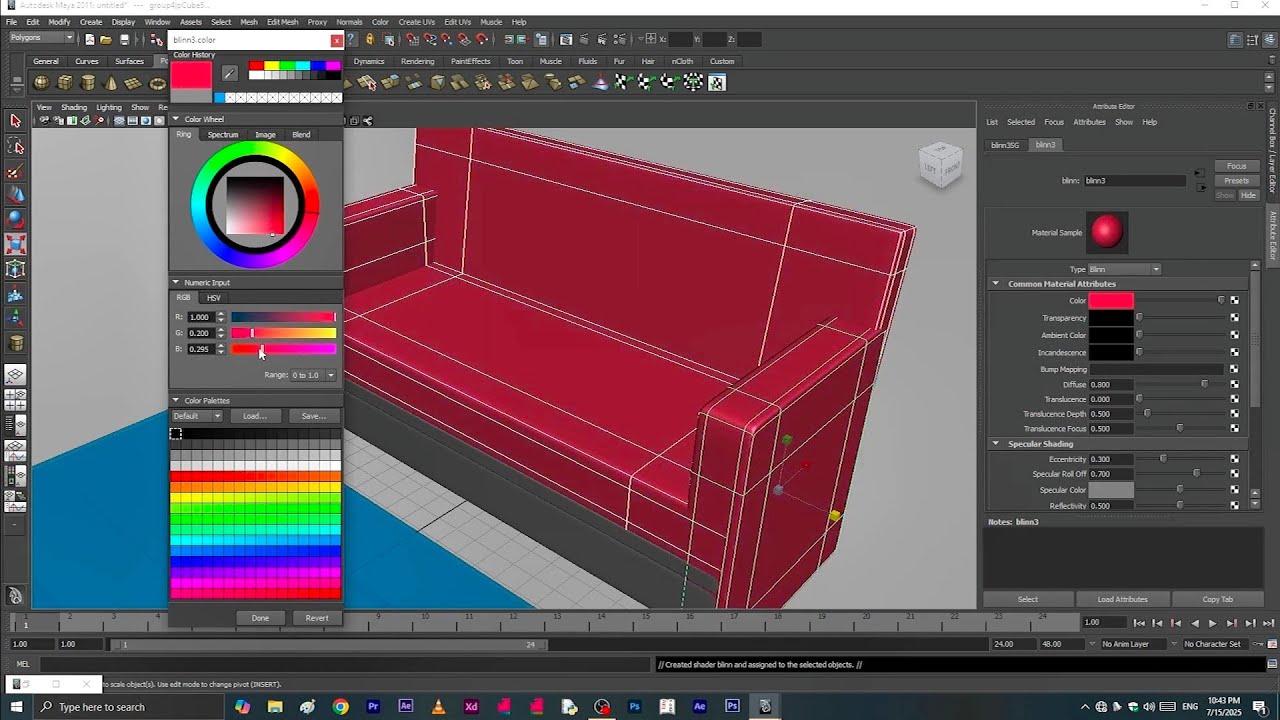Screen dimensions: 1280x720
Task: Click the Load Attributes button
Action: click(x=1122, y=599)
